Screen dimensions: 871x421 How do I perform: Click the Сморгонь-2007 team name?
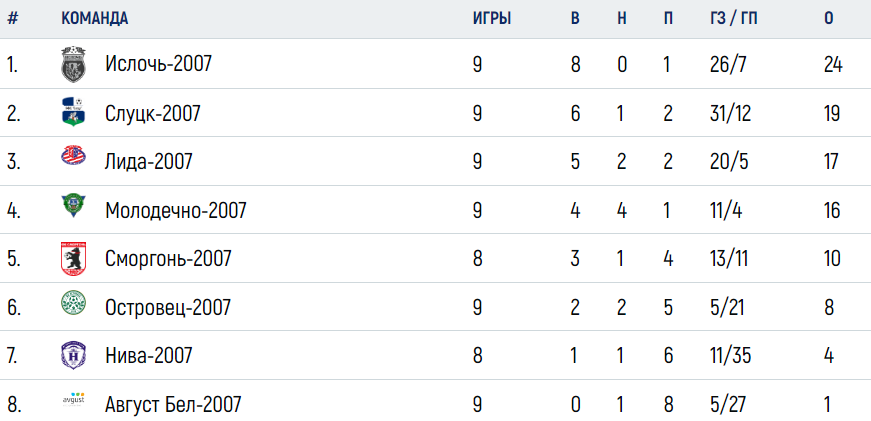coord(168,259)
